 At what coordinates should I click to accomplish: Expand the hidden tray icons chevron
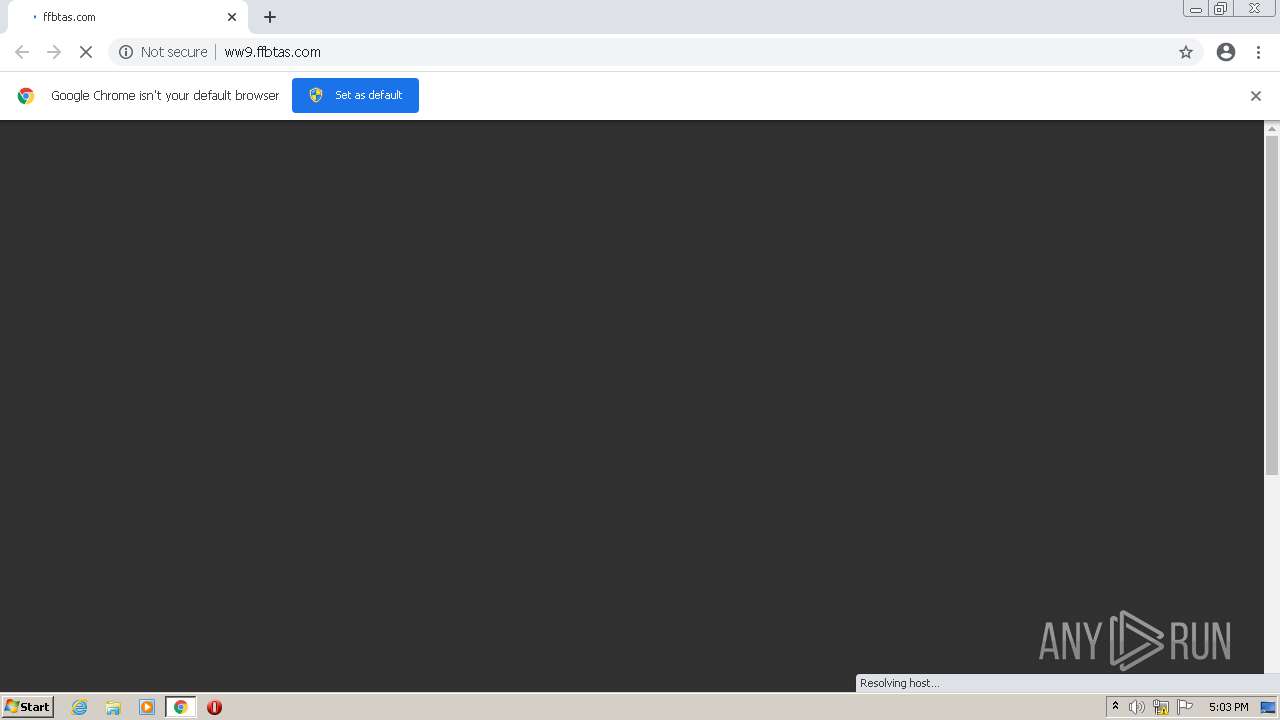point(1115,707)
